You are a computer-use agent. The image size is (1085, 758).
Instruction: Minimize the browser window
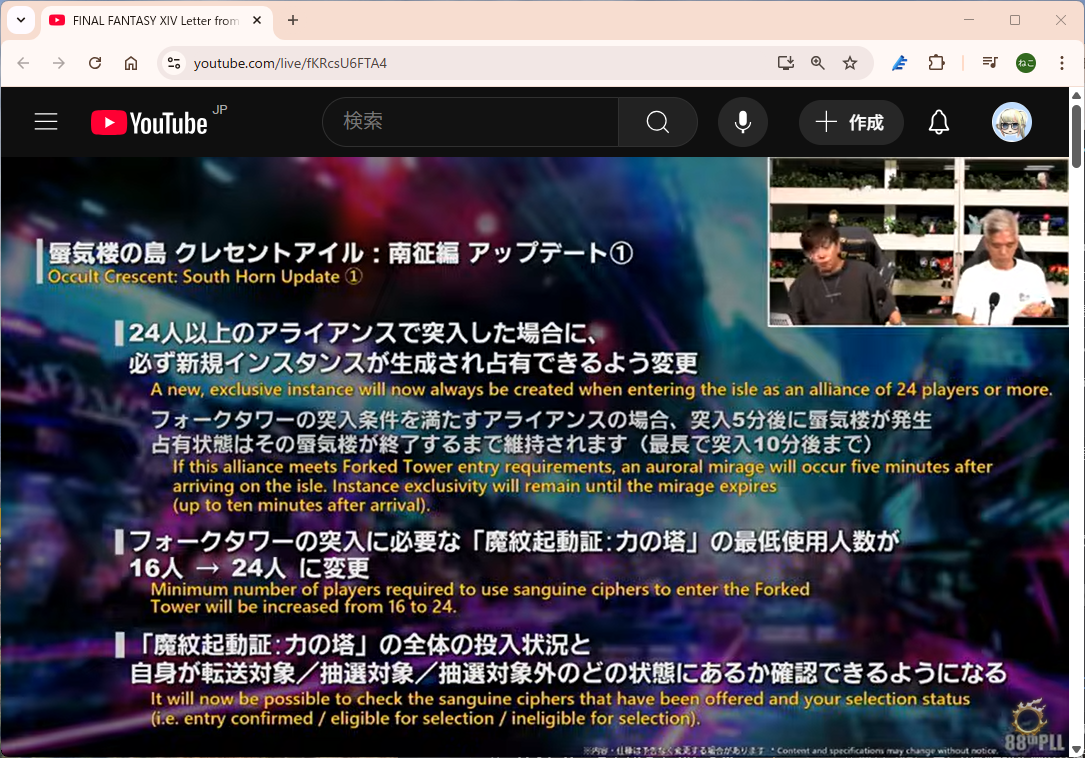pyautogui.click(x=969, y=20)
